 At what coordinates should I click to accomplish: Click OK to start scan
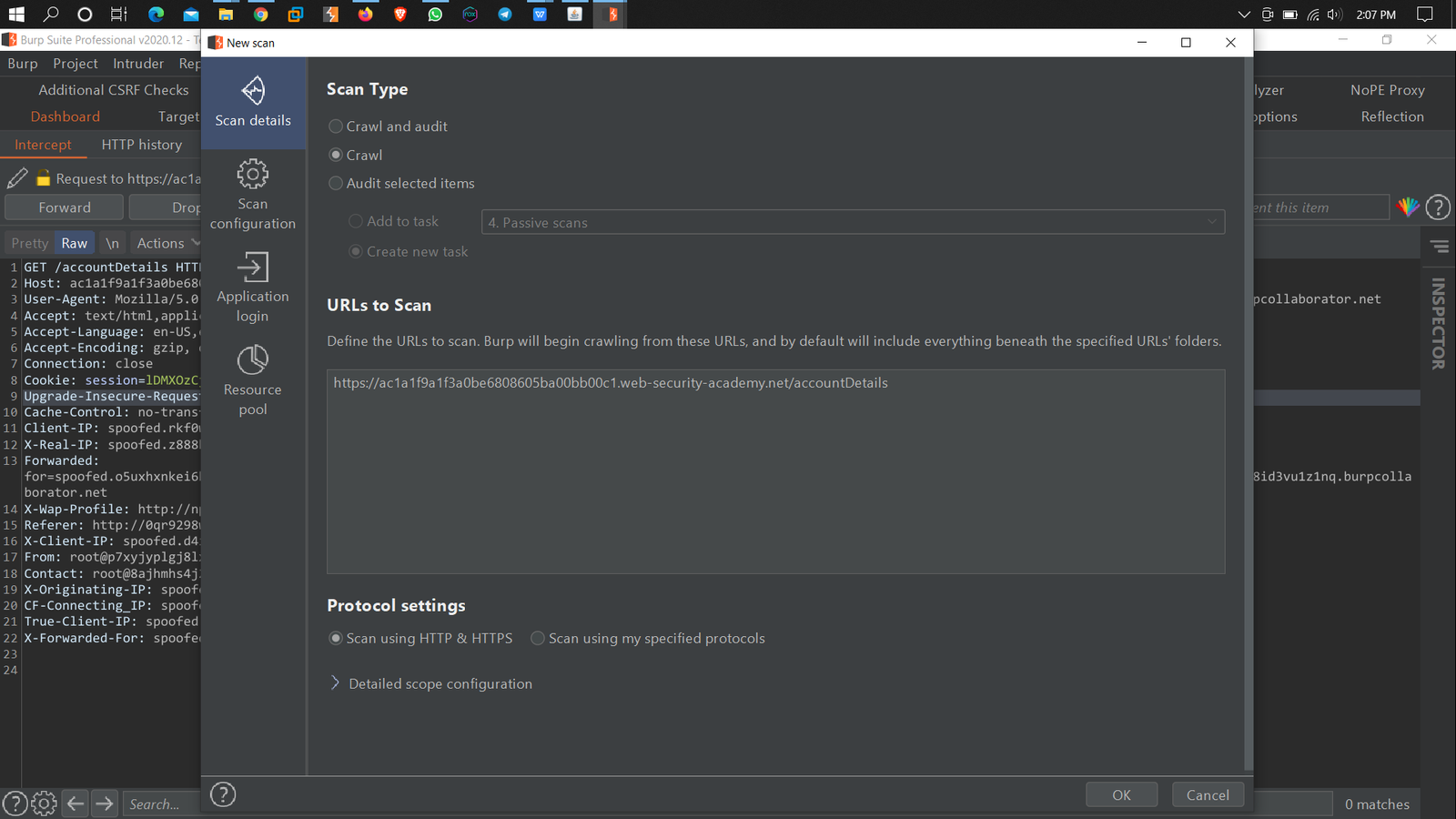pos(1122,794)
